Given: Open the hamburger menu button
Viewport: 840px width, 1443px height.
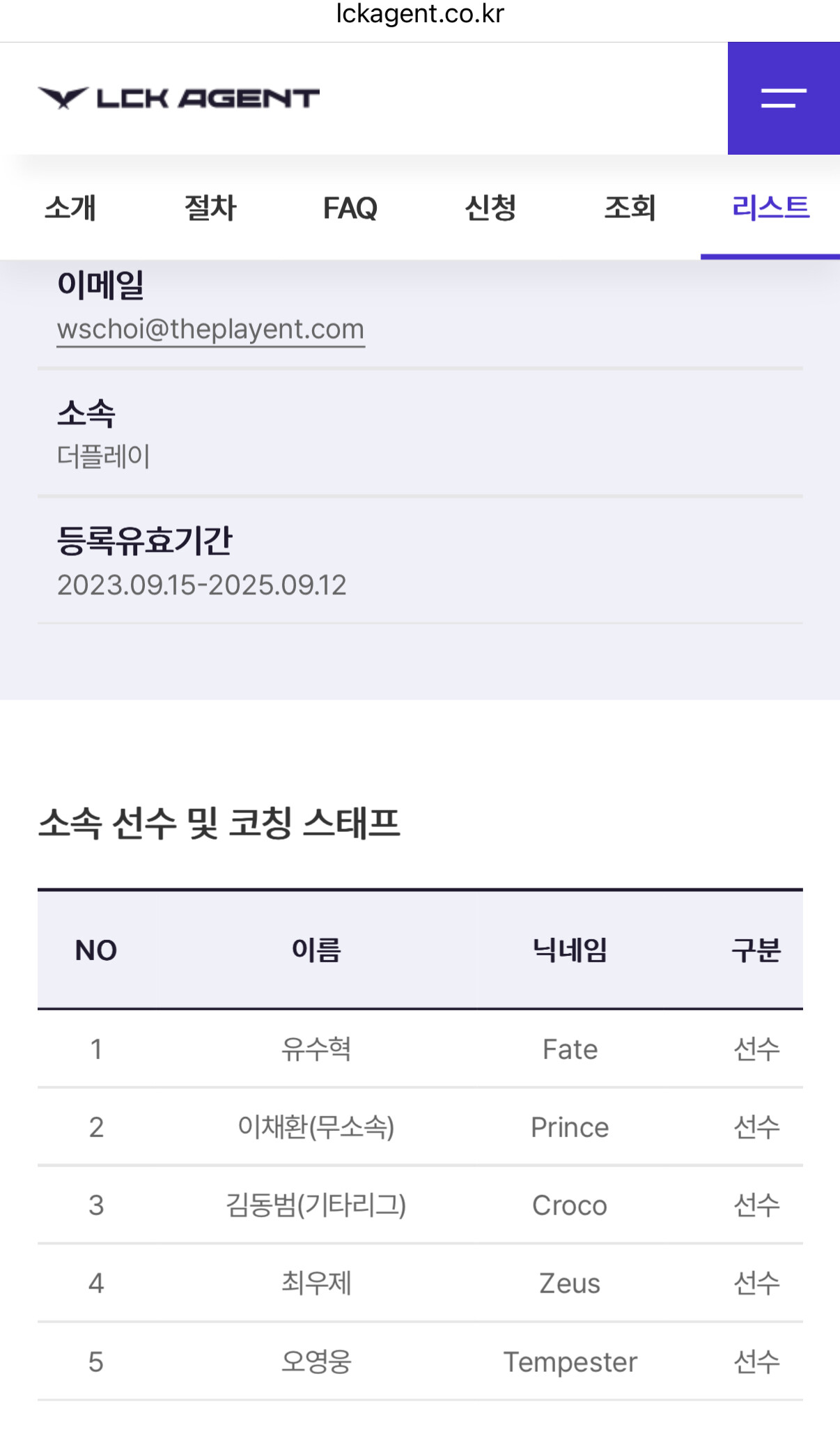Looking at the screenshot, I should click(784, 98).
